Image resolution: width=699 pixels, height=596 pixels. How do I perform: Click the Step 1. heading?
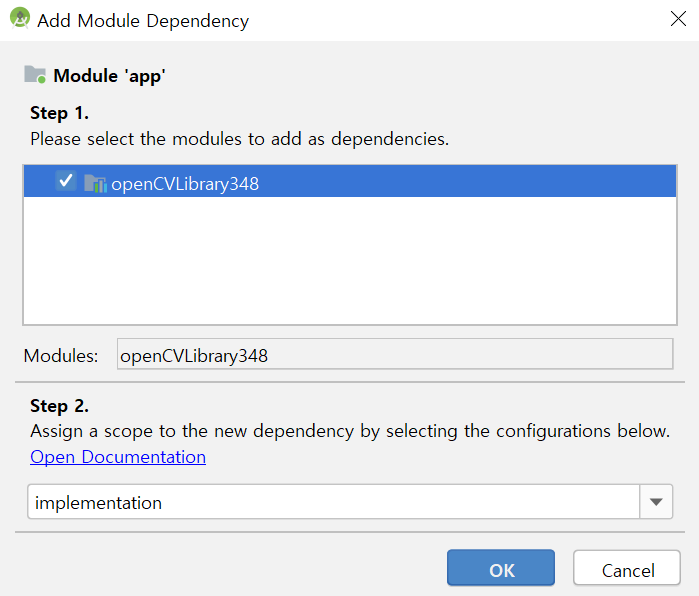coord(59,113)
